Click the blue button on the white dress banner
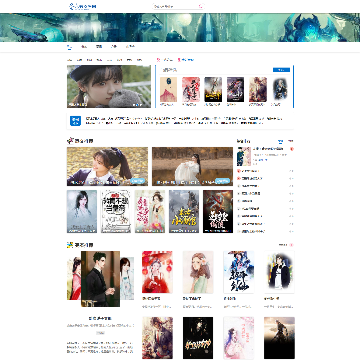 [223, 181]
